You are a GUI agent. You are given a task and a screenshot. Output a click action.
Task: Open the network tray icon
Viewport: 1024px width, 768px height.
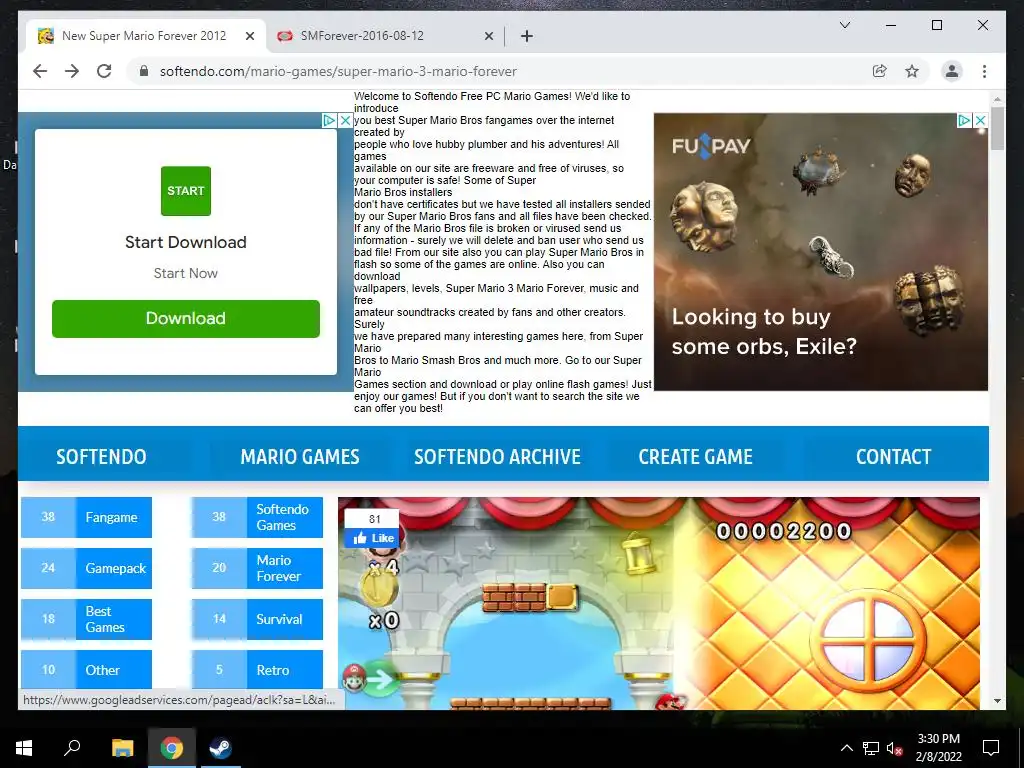(x=871, y=748)
